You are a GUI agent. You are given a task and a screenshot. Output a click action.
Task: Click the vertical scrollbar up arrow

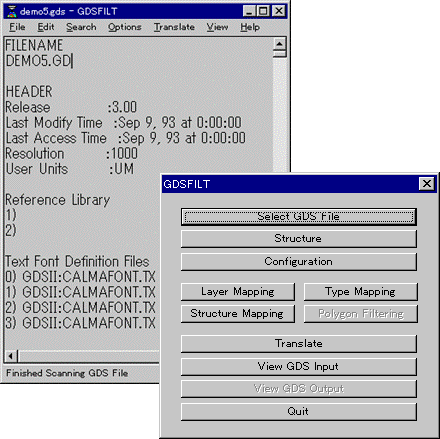point(279,44)
